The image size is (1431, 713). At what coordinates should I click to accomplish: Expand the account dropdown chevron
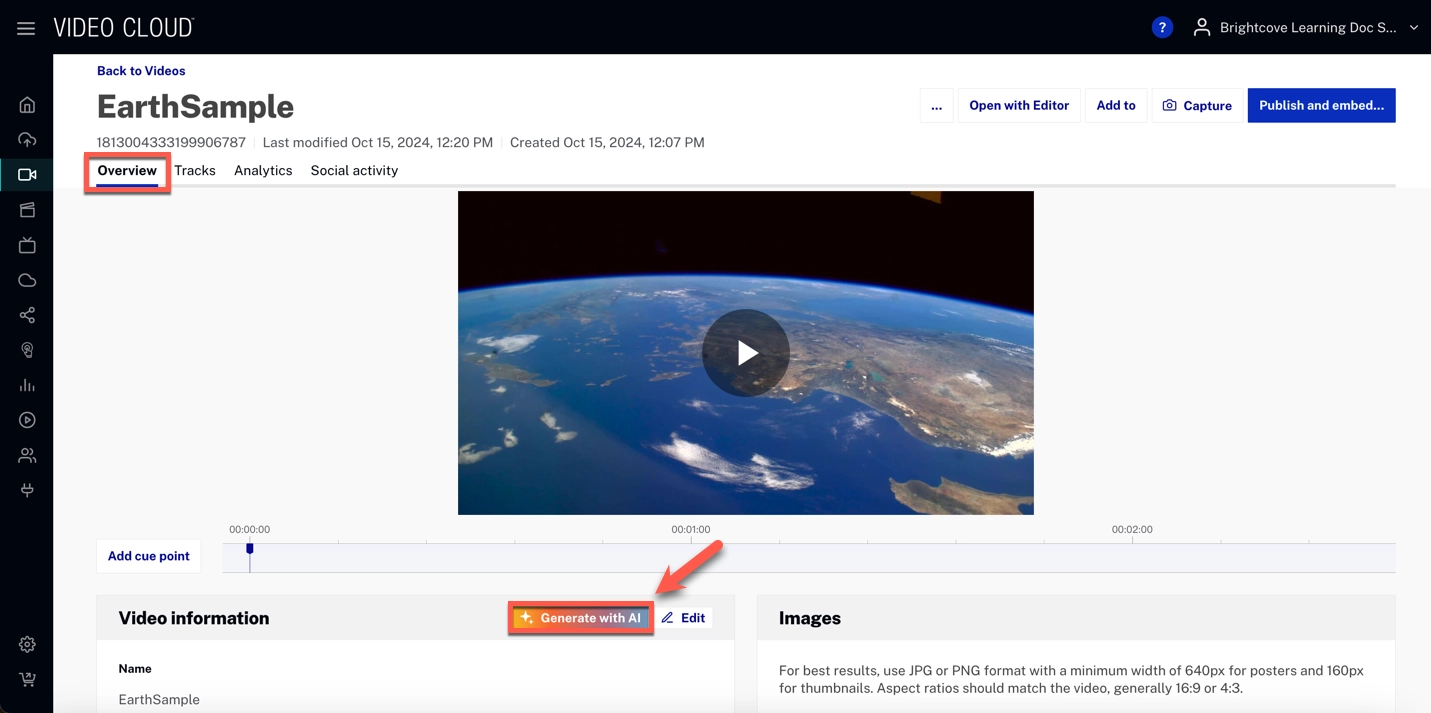tap(1413, 28)
